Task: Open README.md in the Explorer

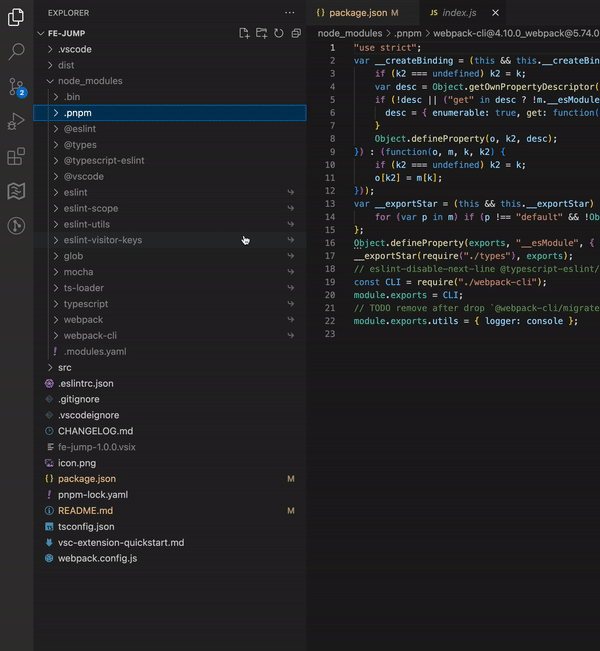Action: pyautogui.click(x=170, y=511)
